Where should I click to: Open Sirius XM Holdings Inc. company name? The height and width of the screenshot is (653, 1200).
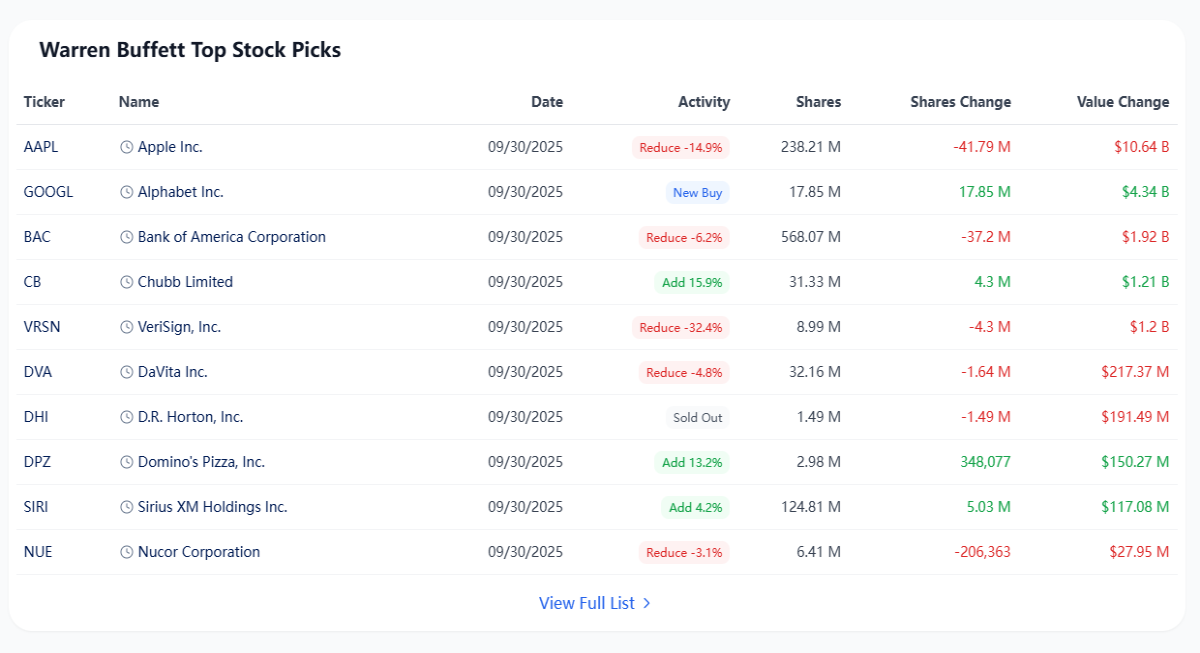213,507
